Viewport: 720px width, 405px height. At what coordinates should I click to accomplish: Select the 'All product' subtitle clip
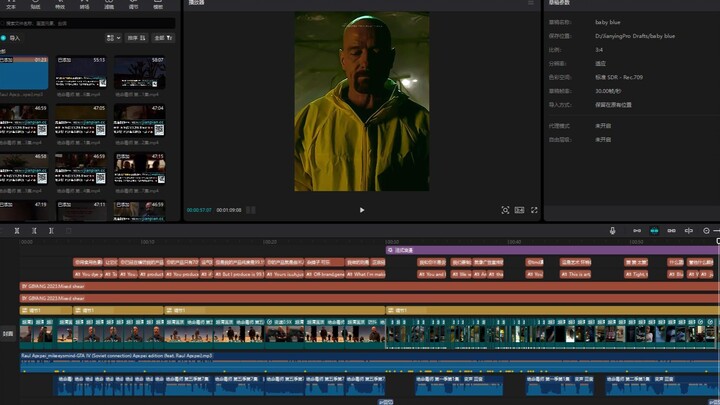point(151,274)
